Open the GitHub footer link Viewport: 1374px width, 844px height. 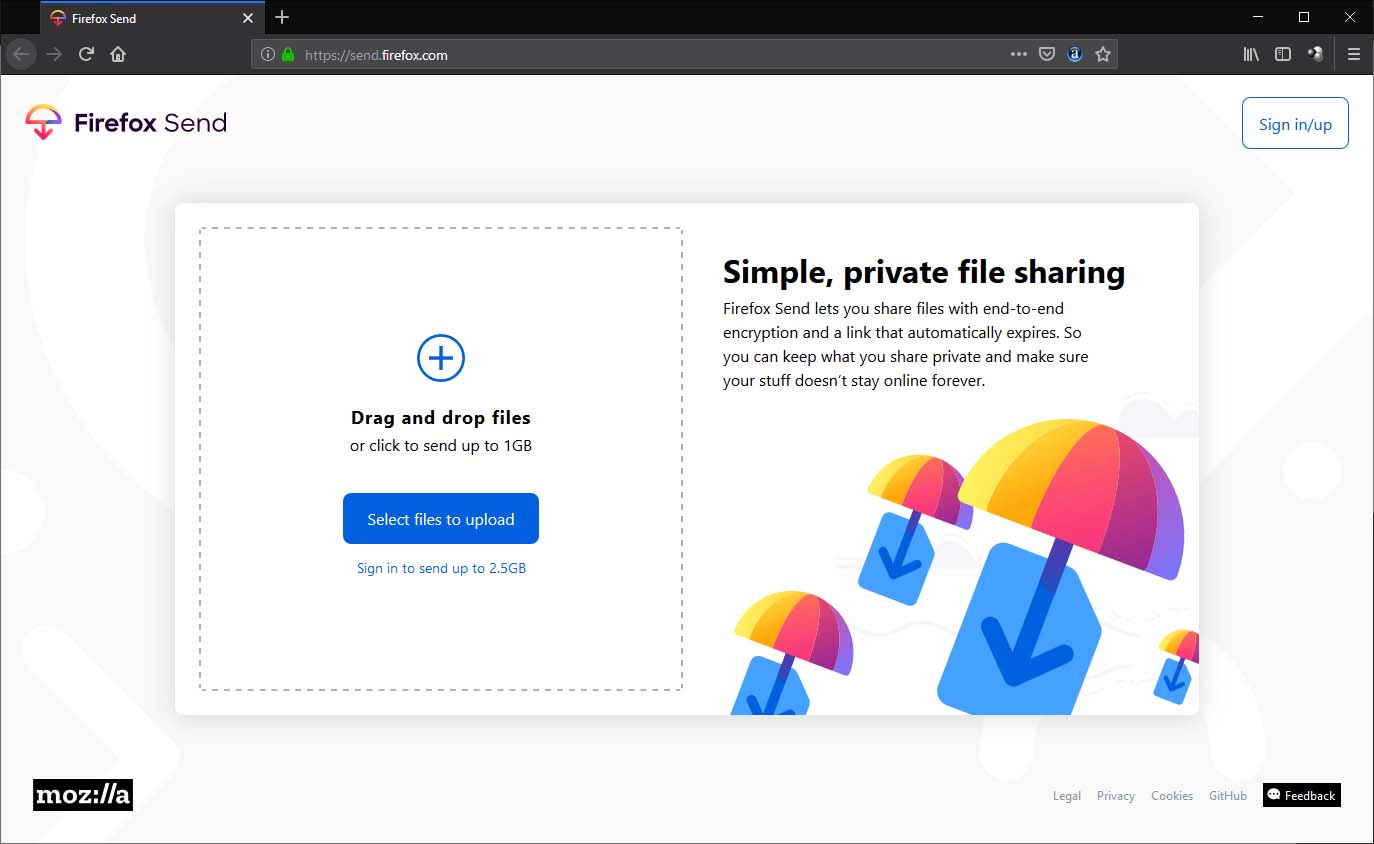coord(1228,796)
